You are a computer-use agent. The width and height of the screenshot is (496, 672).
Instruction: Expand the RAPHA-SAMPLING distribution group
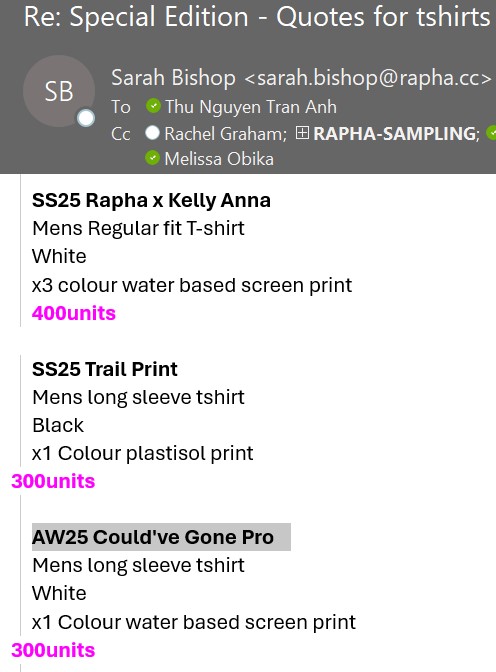coord(302,133)
